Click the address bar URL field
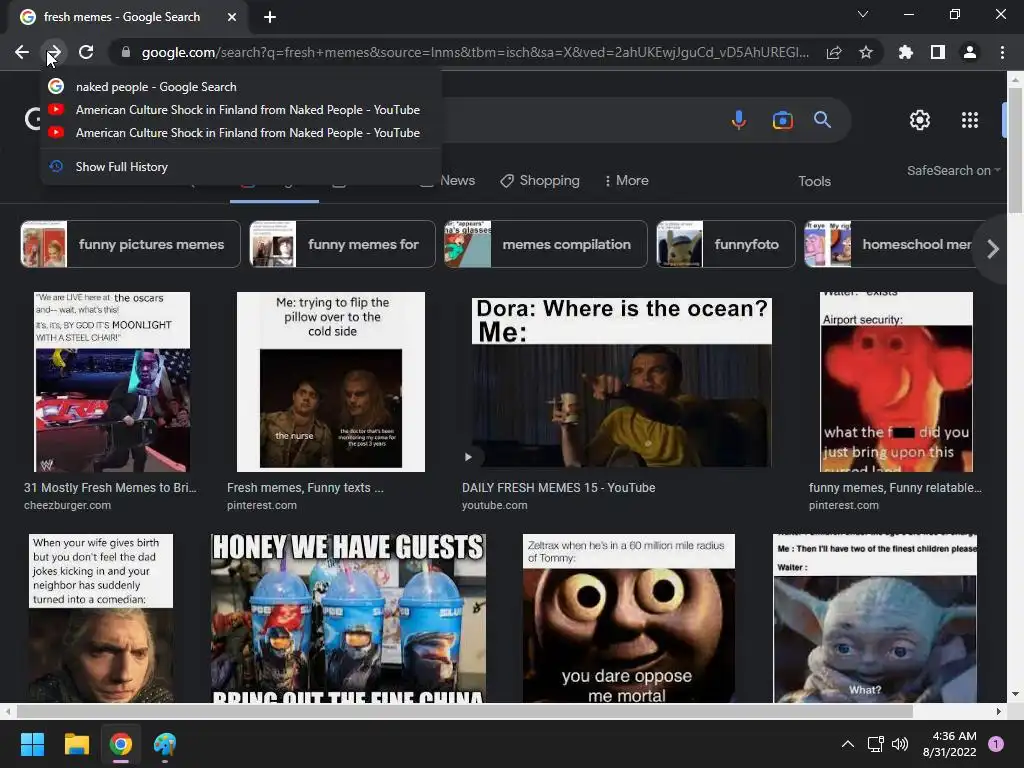Viewport: 1024px width, 768px height. (x=475, y=52)
